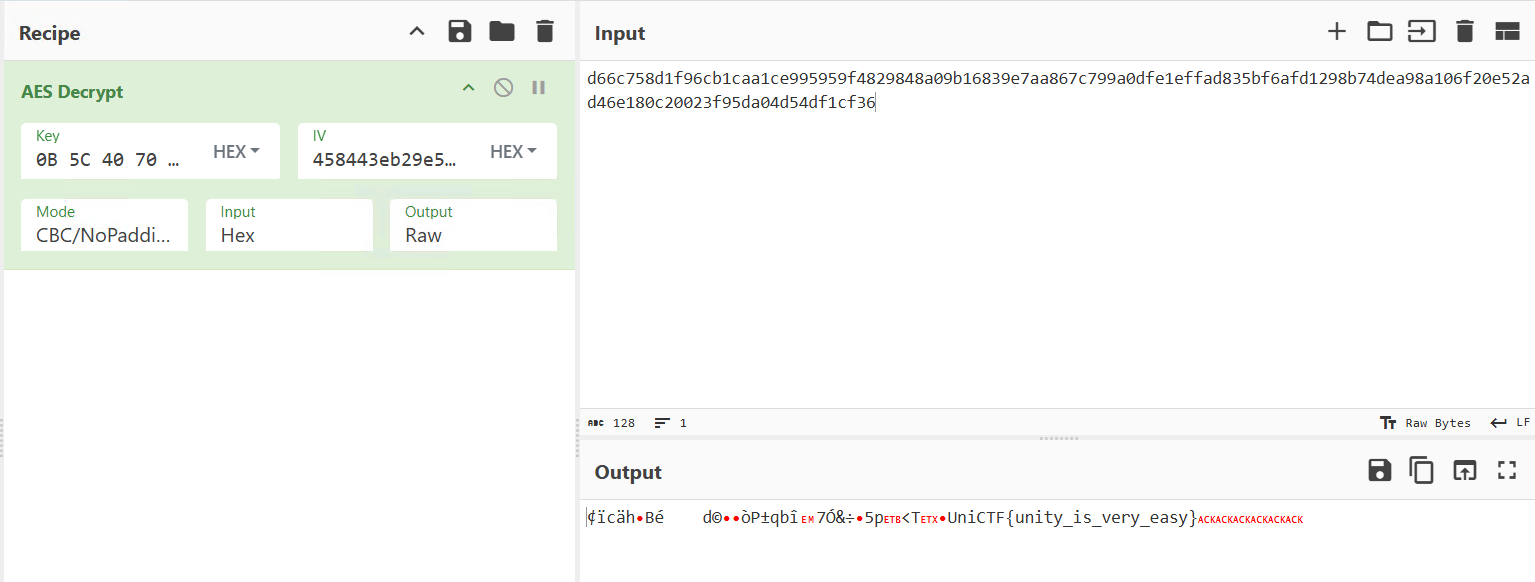
Task: Disable the AES Decrypt operation
Action: coord(504,88)
